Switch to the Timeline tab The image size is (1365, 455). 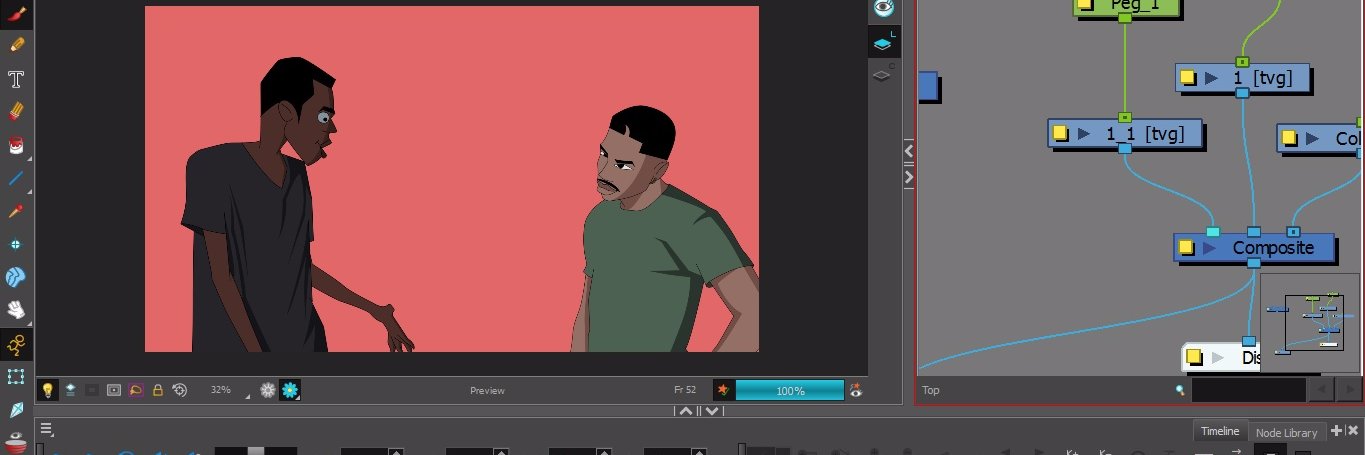tap(1220, 431)
